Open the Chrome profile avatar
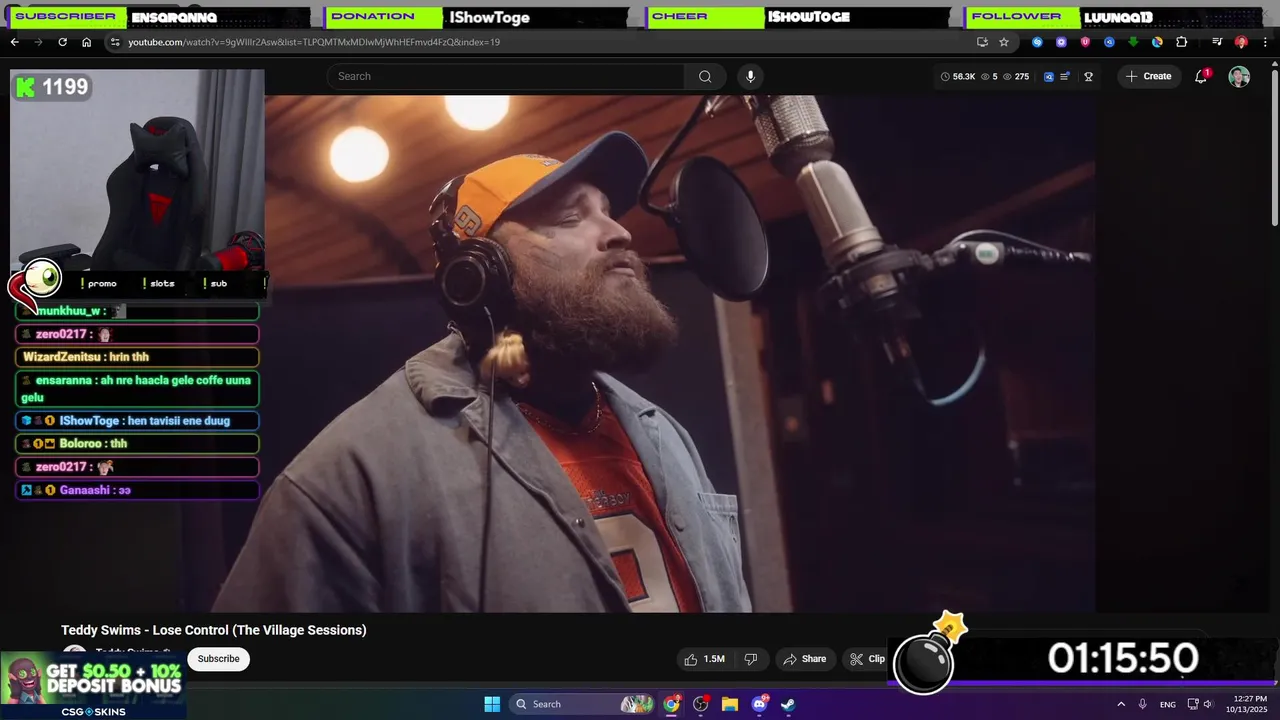The width and height of the screenshot is (1280, 720). [1241, 42]
